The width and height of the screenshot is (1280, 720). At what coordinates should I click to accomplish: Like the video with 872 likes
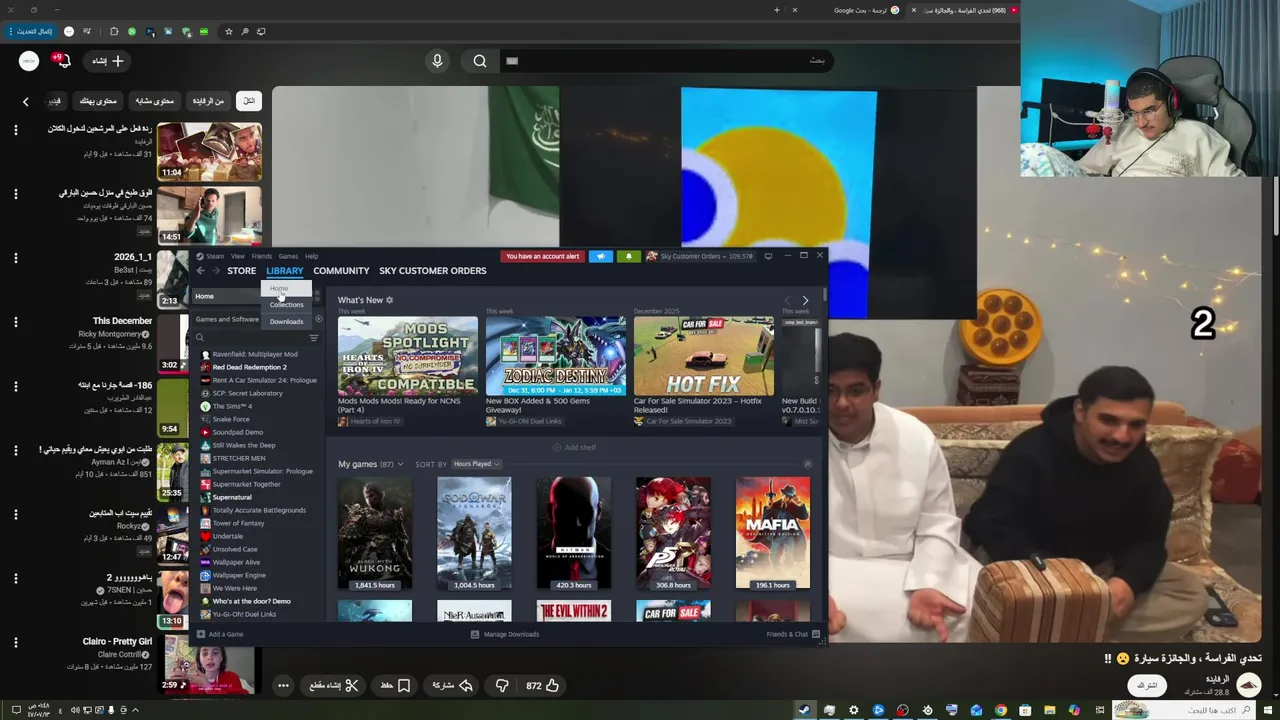[x=543, y=685]
